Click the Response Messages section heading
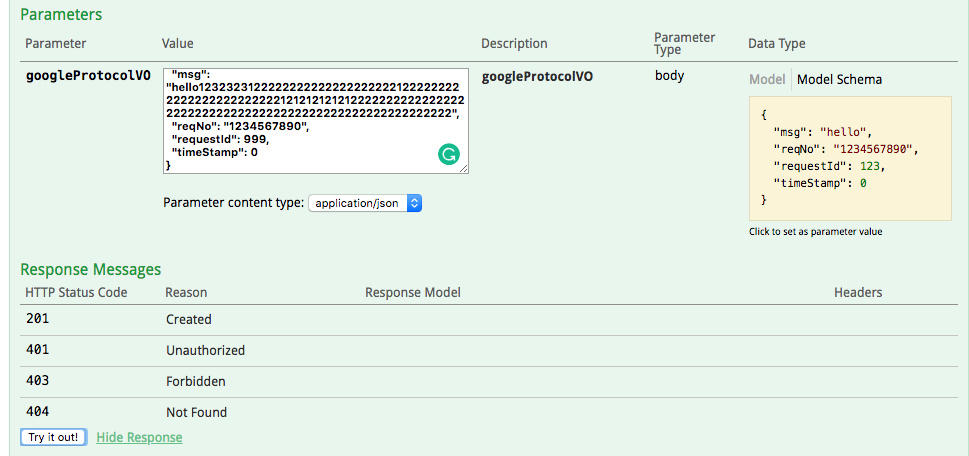Screen dimensions: 969x456 click(90, 269)
